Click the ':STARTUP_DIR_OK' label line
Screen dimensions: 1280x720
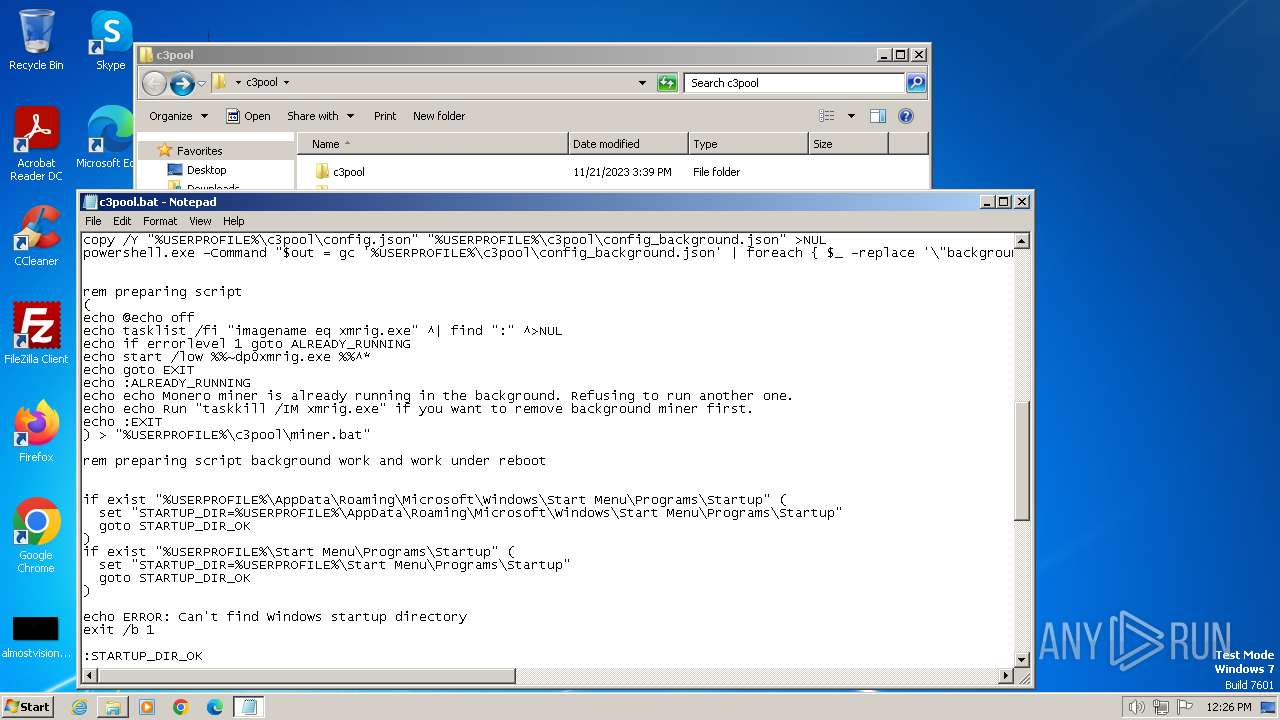pyautogui.click(x=143, y=656)
